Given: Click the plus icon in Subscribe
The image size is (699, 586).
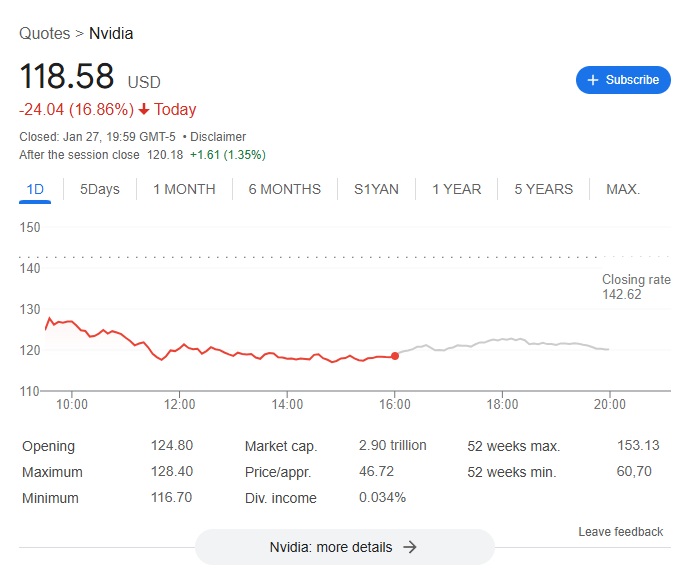Looking at the screenshot, I should (x=592, y=80).
